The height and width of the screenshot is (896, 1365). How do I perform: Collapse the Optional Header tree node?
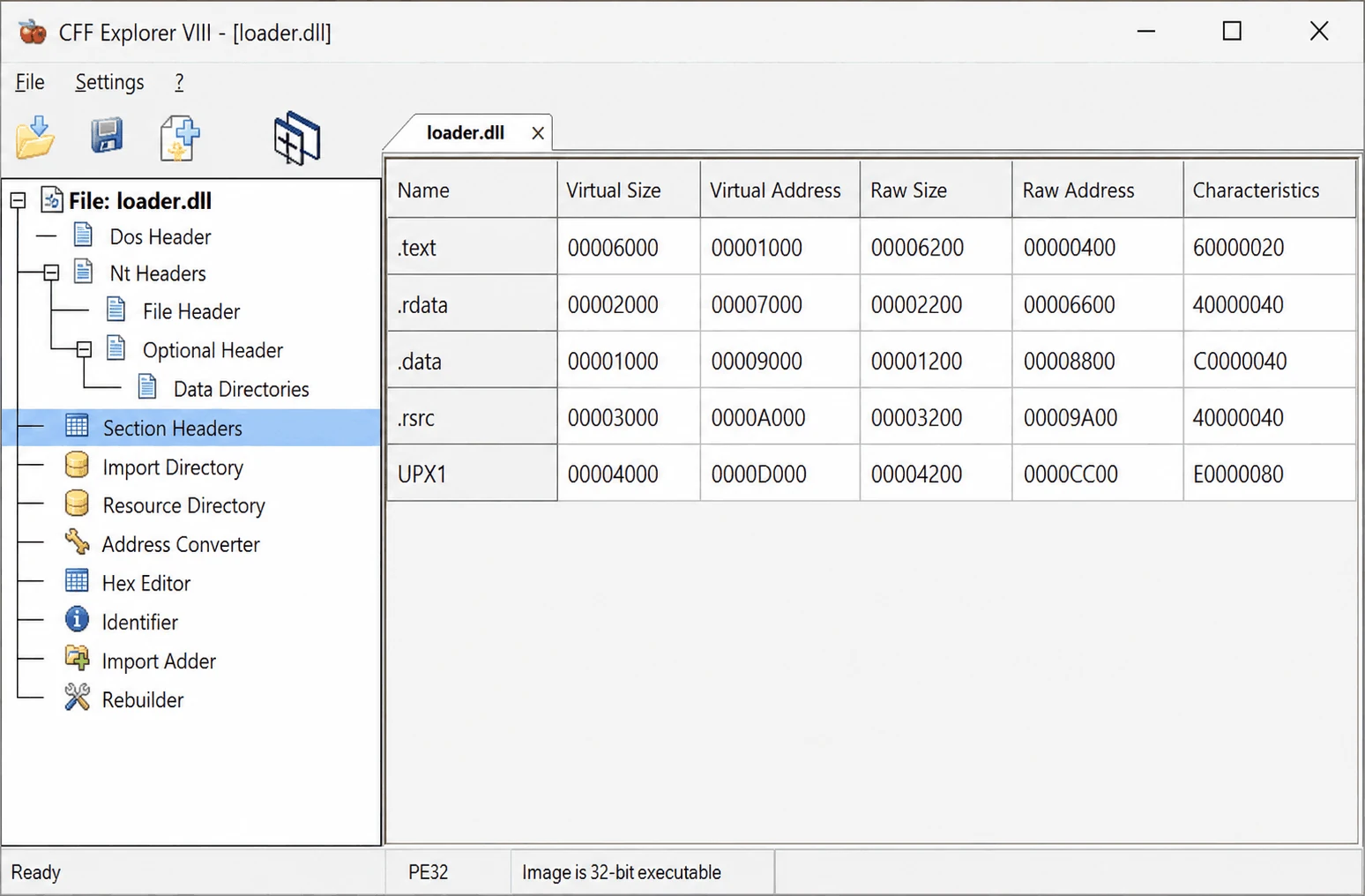[84, 350]
